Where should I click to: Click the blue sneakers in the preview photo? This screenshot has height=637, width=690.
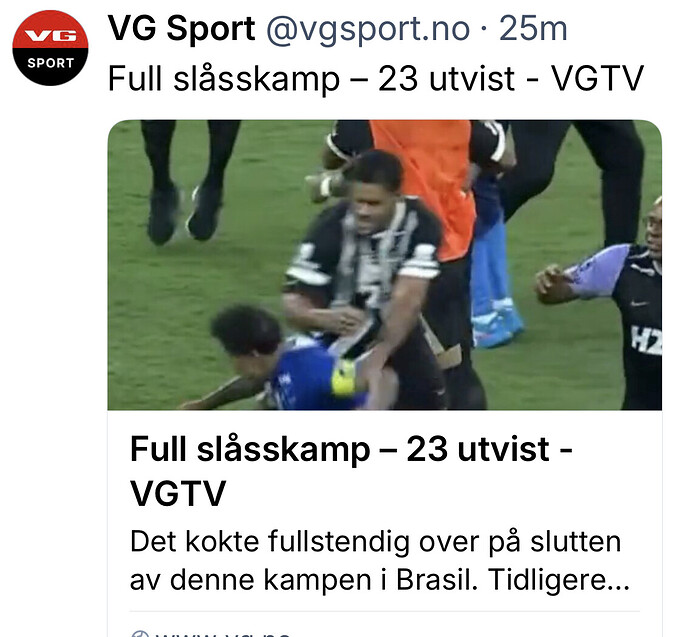click(x=497, y=323)
